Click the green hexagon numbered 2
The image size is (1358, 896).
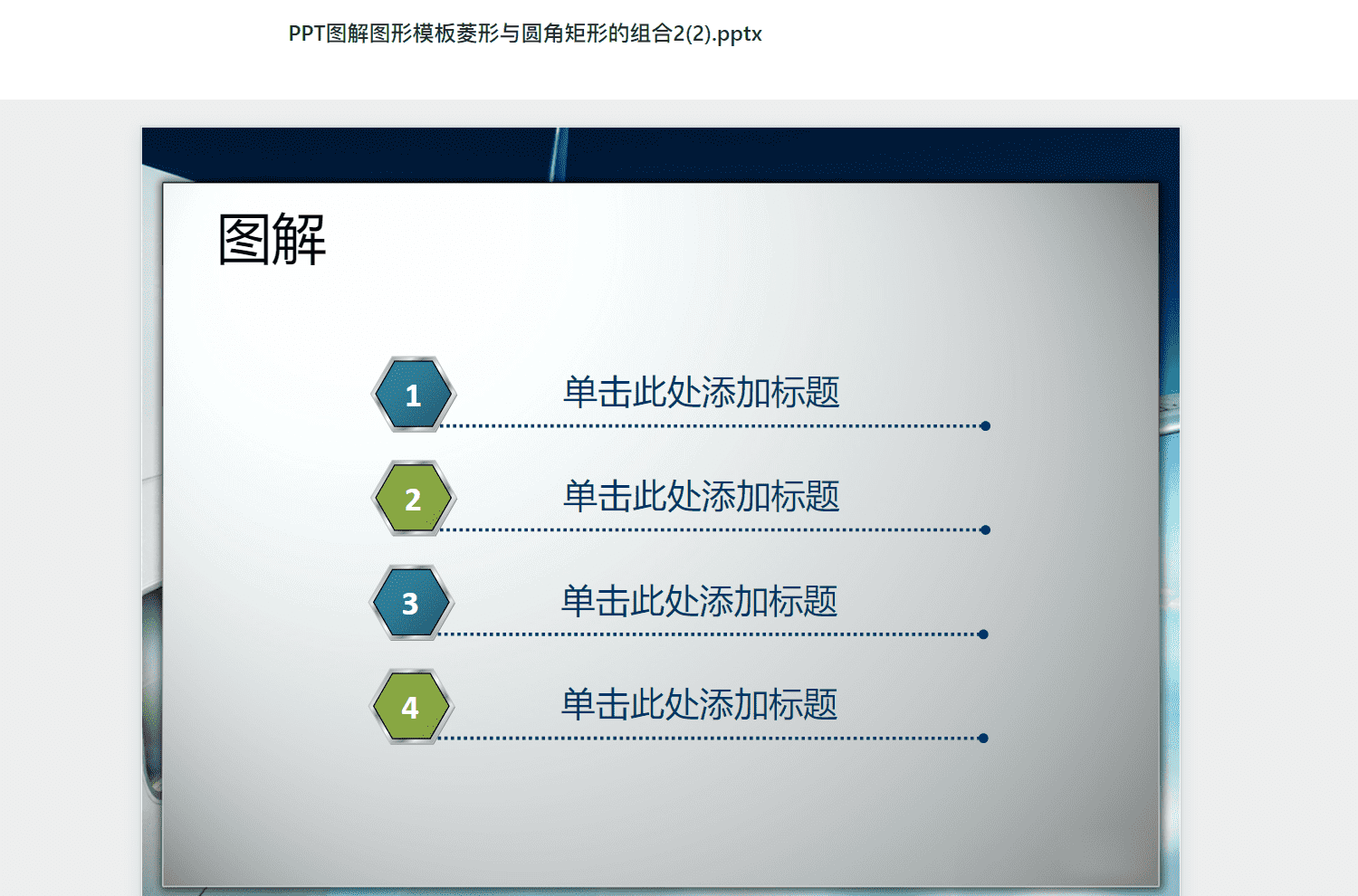pyautogui.click(x=414, y=499)
